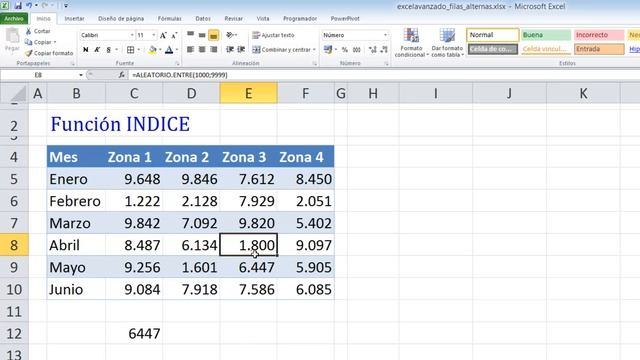Viewport: 640px width, 360px height.
Task: Open Fuente dialog launcher
Action: pyautogui.click(x=177, y=64)
